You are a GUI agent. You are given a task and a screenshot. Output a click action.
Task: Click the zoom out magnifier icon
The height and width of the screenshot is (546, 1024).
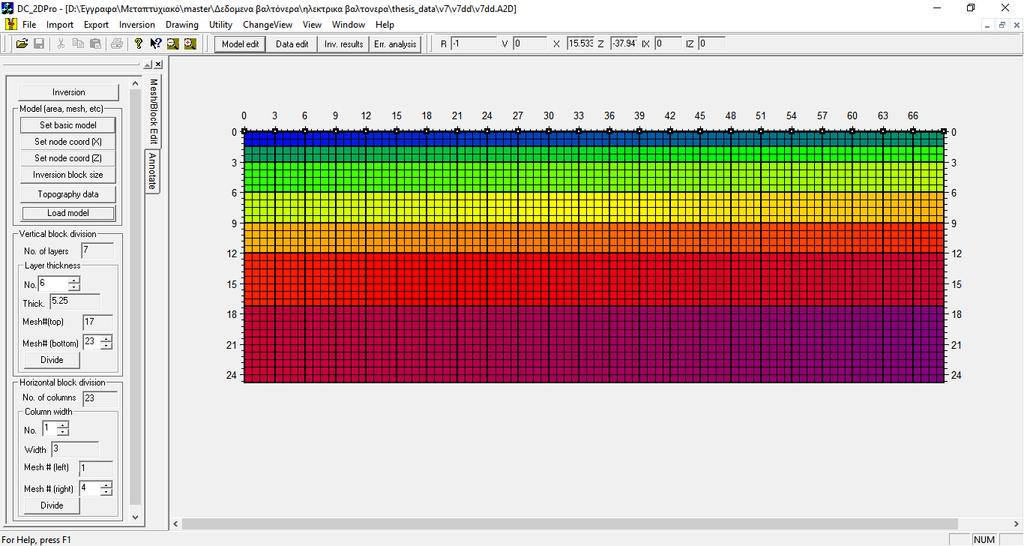point(172,44)
